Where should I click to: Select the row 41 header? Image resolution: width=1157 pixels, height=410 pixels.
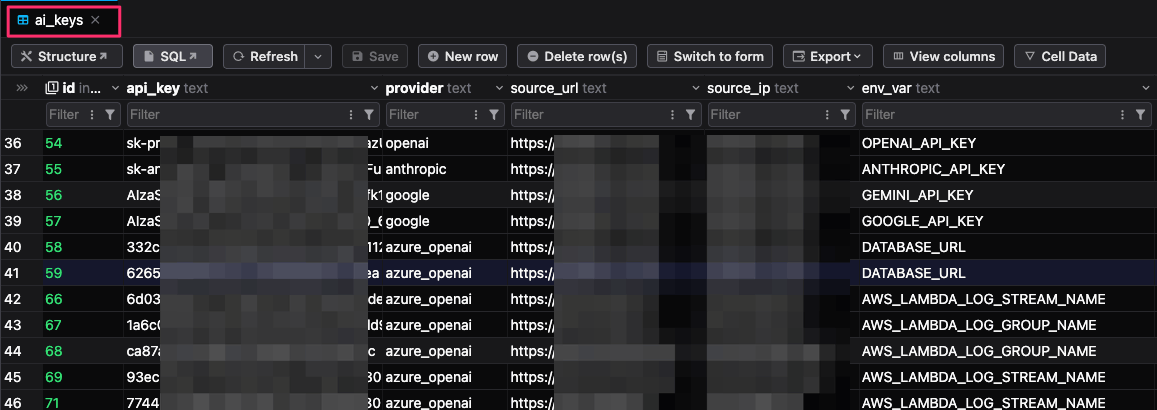(x=21, y=273)
